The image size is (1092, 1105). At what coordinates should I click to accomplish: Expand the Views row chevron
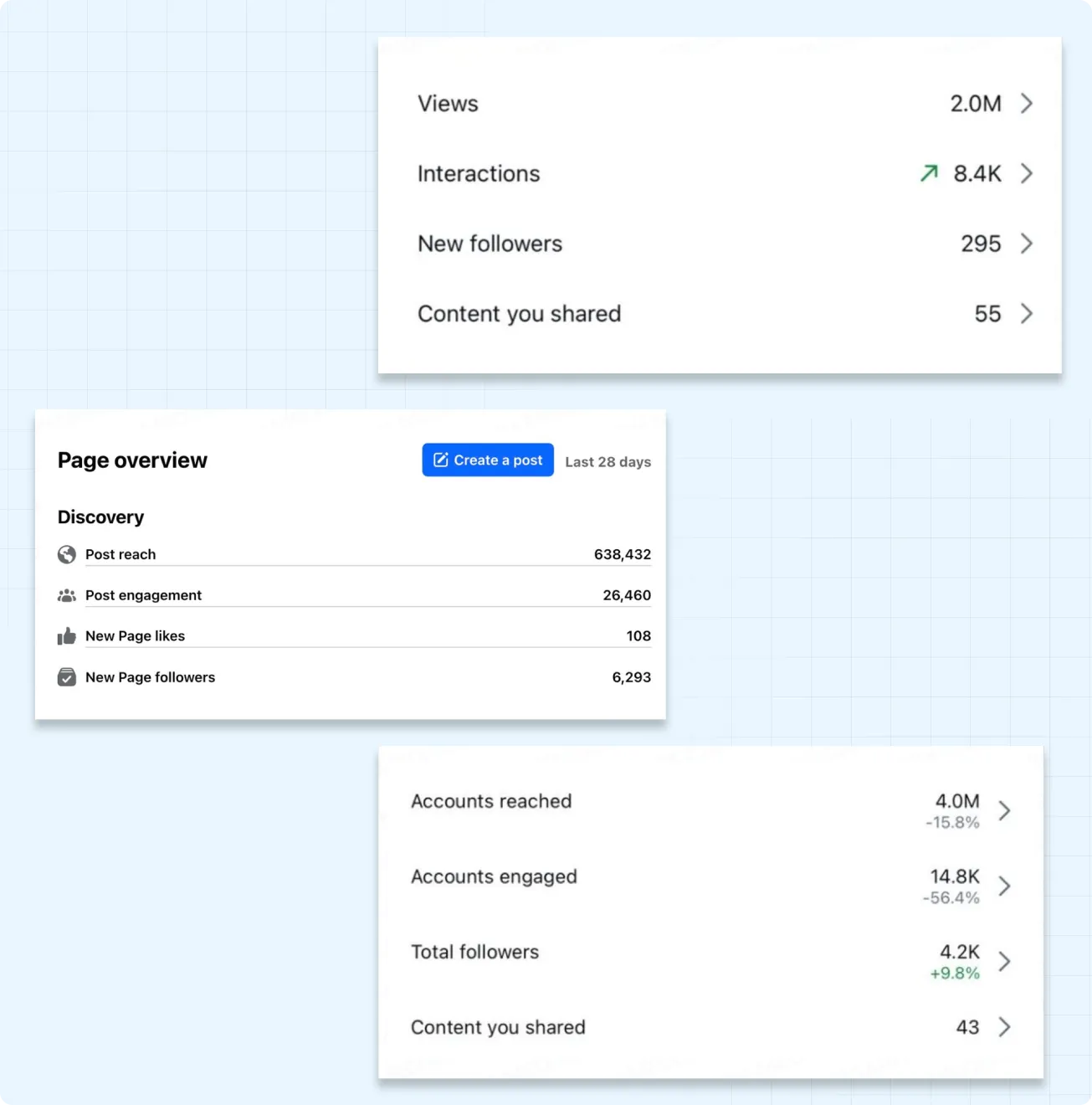click(1027, 104)
